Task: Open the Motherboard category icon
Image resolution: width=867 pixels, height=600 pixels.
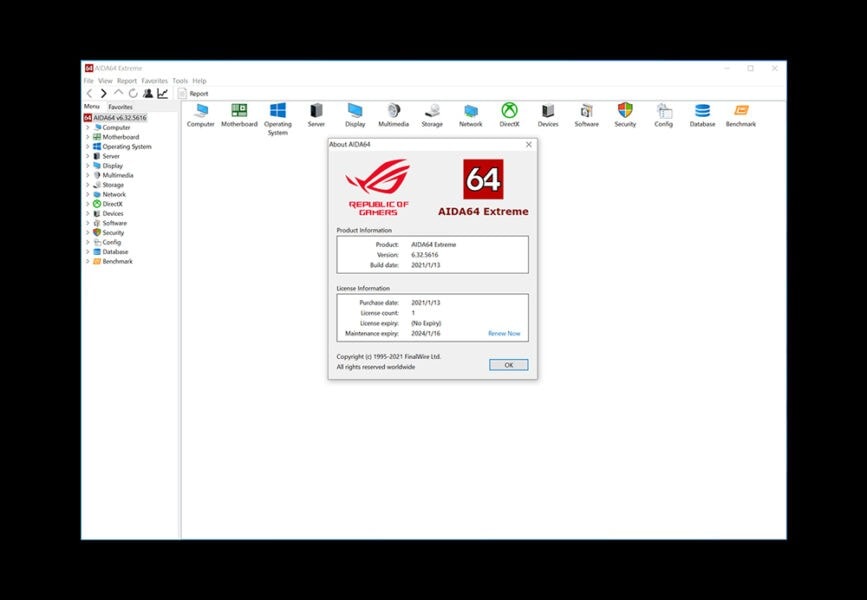Action: (239, 110)
